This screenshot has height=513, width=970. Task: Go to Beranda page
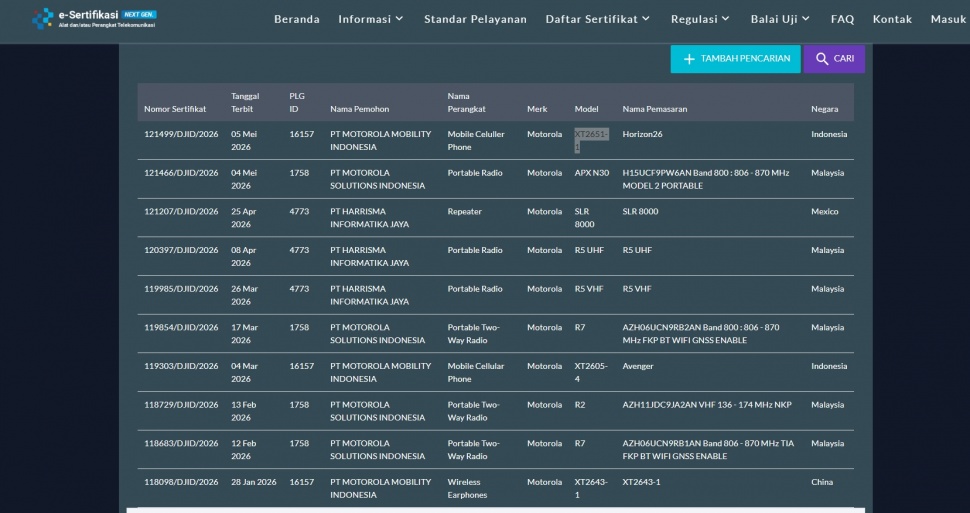coord(297,19)
